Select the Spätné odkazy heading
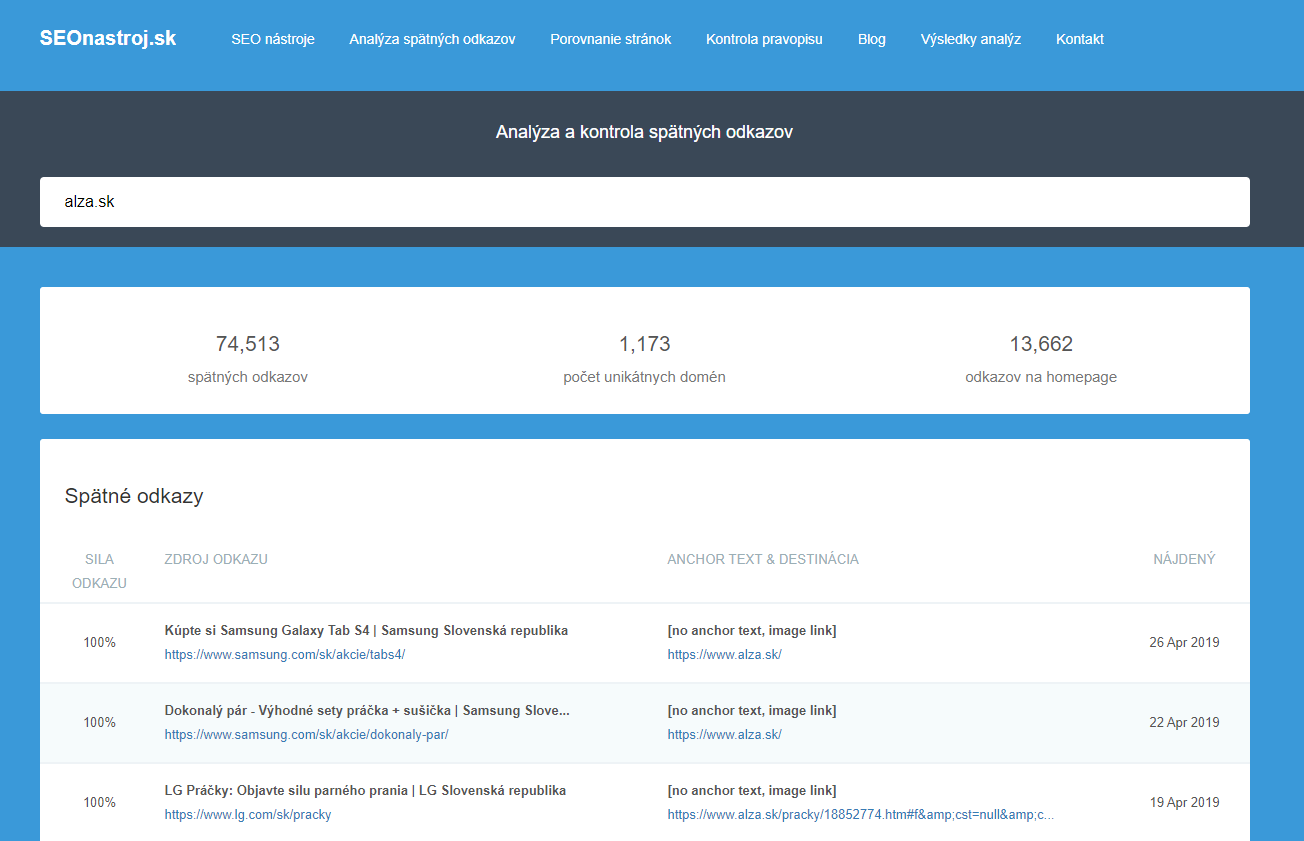 (134, 496)
